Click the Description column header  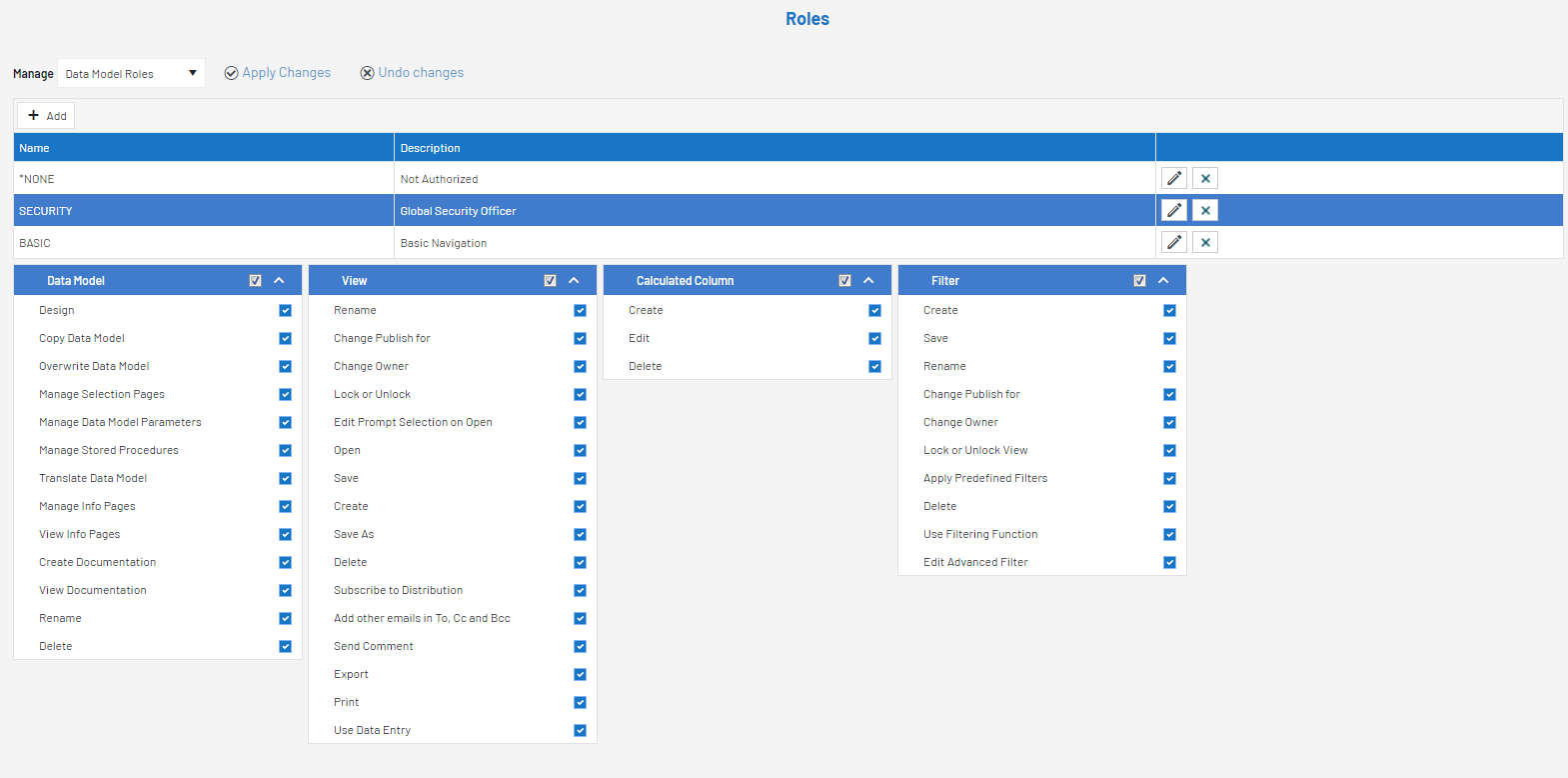tap(774, 148)
